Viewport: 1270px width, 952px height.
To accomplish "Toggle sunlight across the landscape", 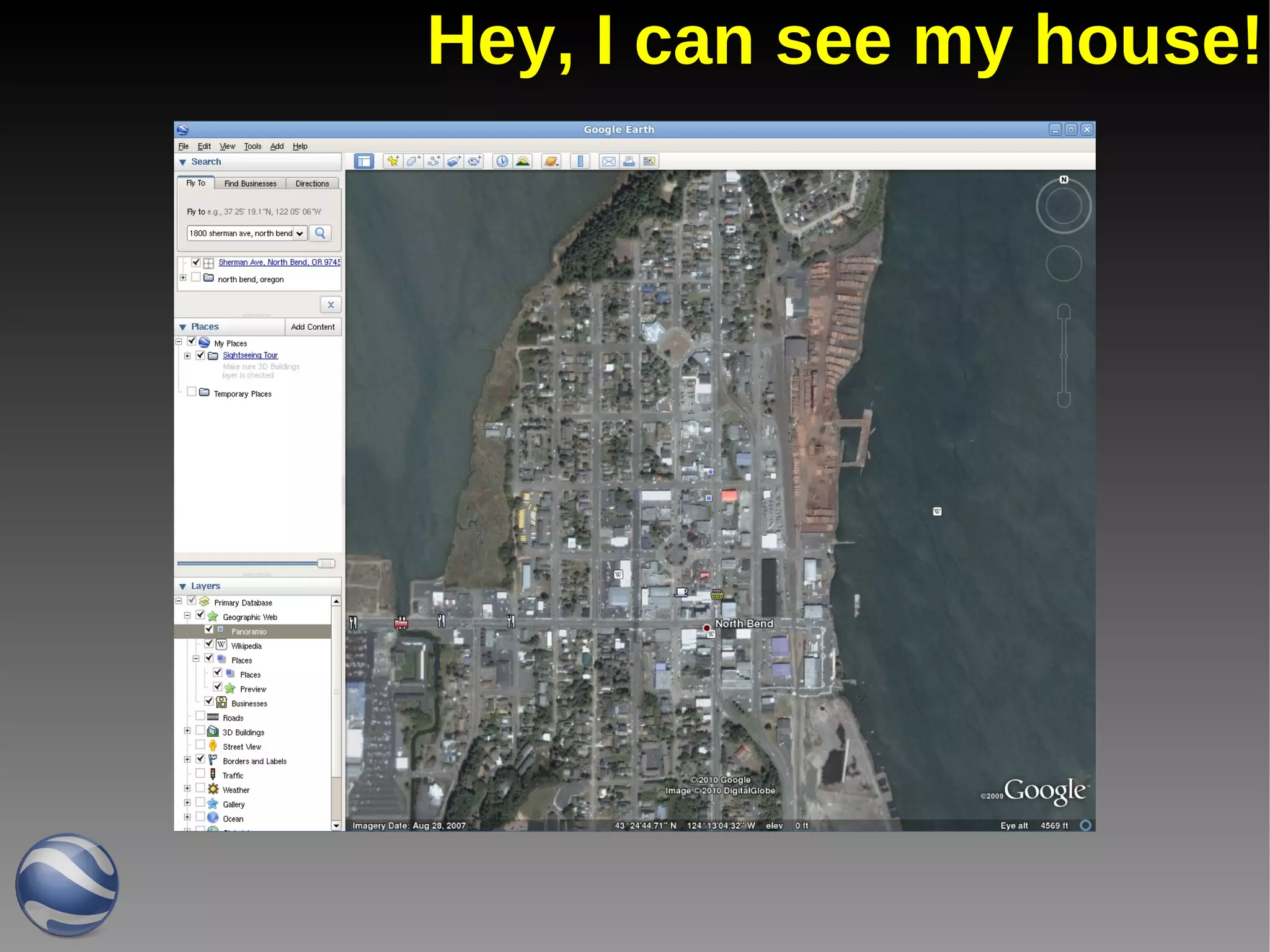I will [x=523, y=162].
